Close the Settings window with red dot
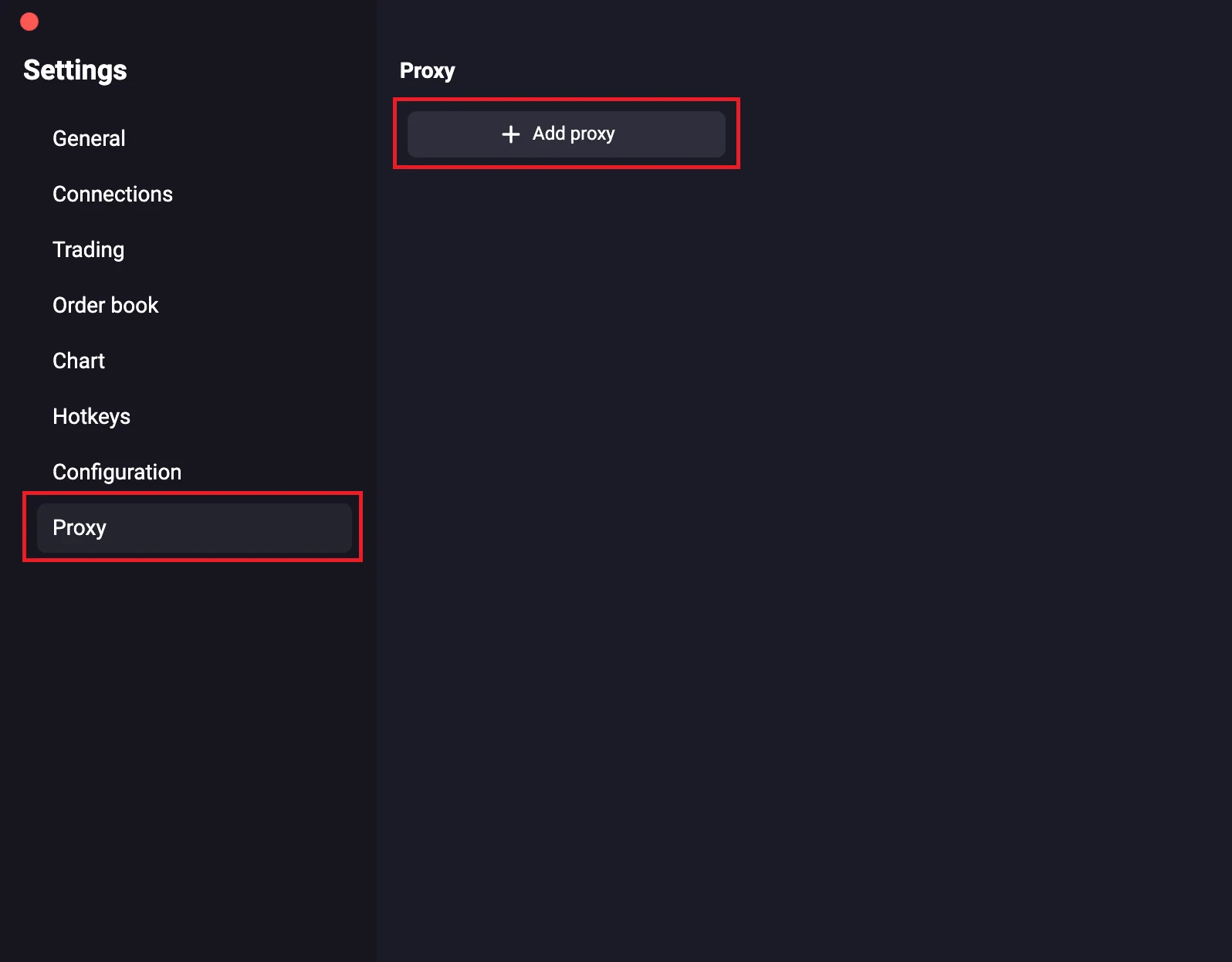This screenshot has width=1232, height=962. pyautogui.click(x=29, y=22)
